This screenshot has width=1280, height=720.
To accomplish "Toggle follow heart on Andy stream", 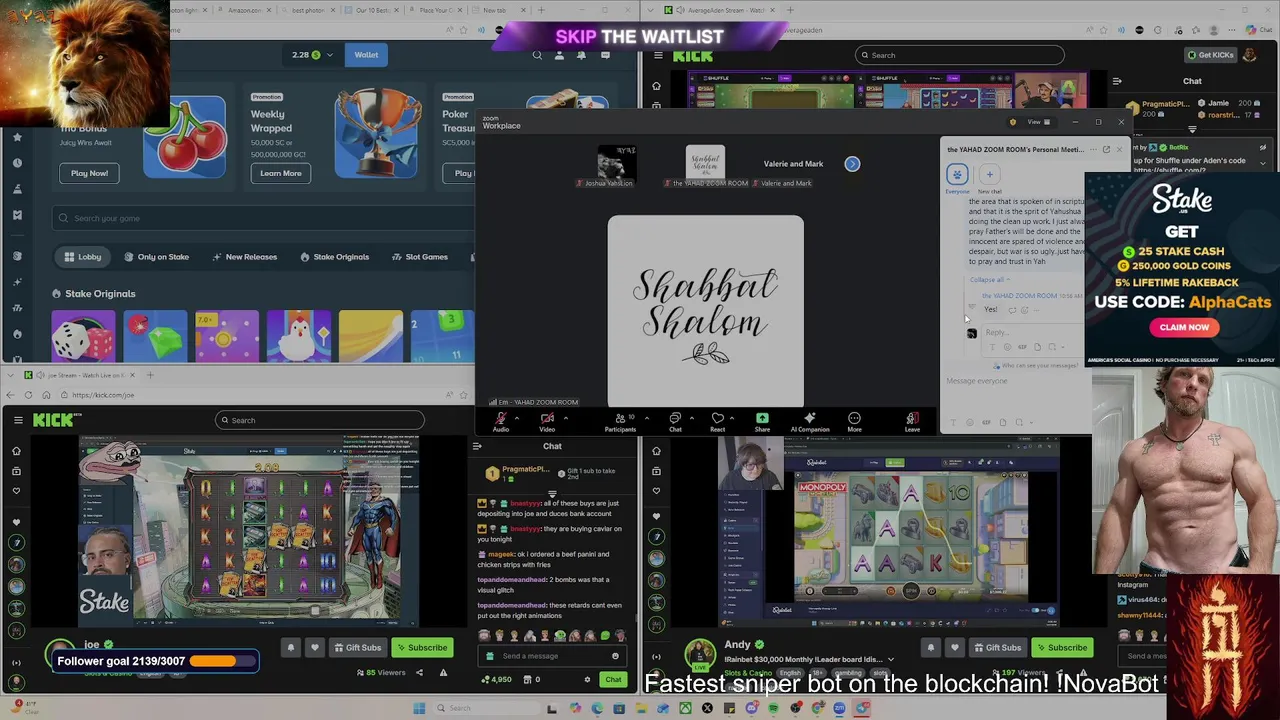I will pos(954,648).
